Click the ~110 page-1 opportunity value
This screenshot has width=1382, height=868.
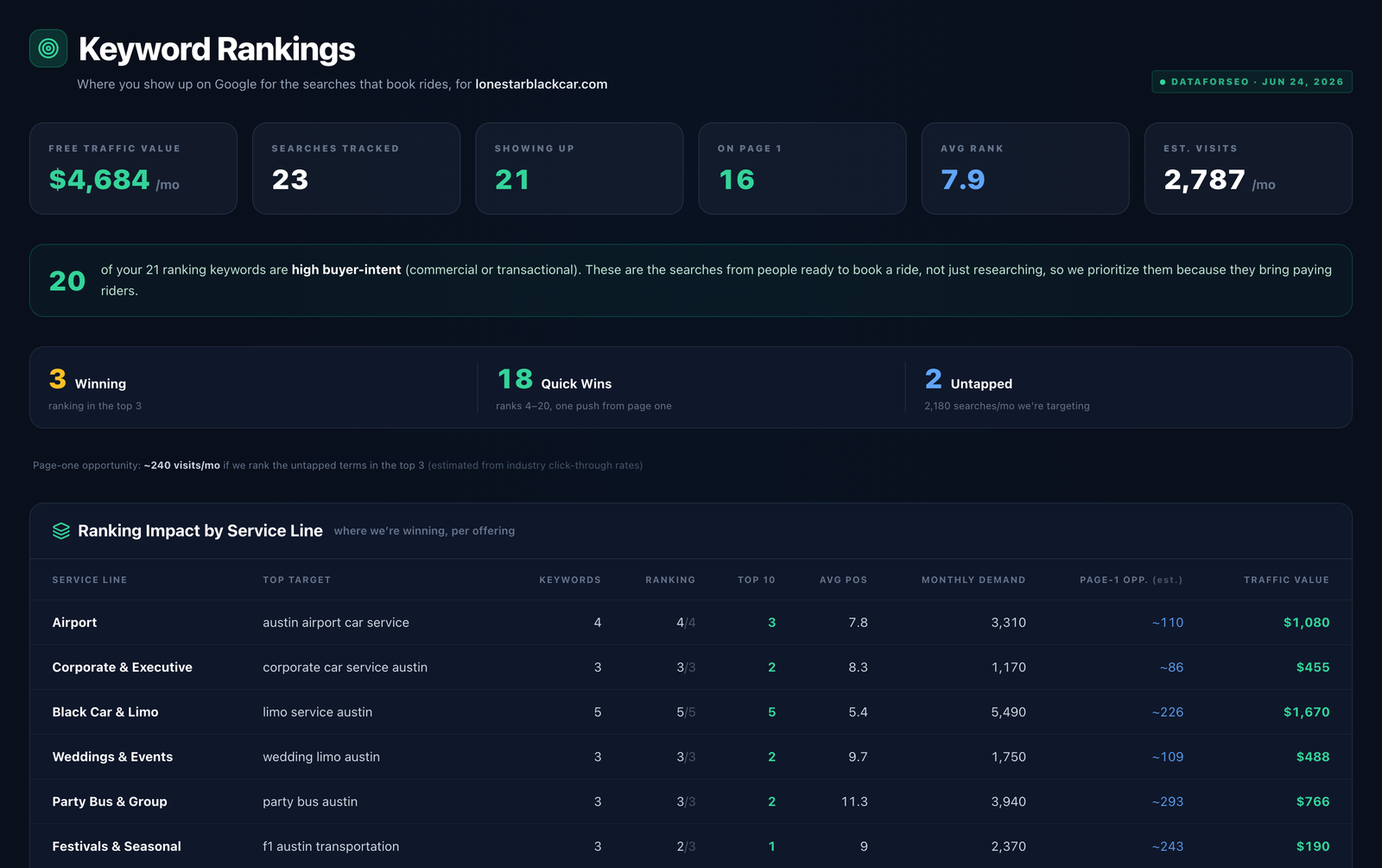click(x=1167, y=623)
